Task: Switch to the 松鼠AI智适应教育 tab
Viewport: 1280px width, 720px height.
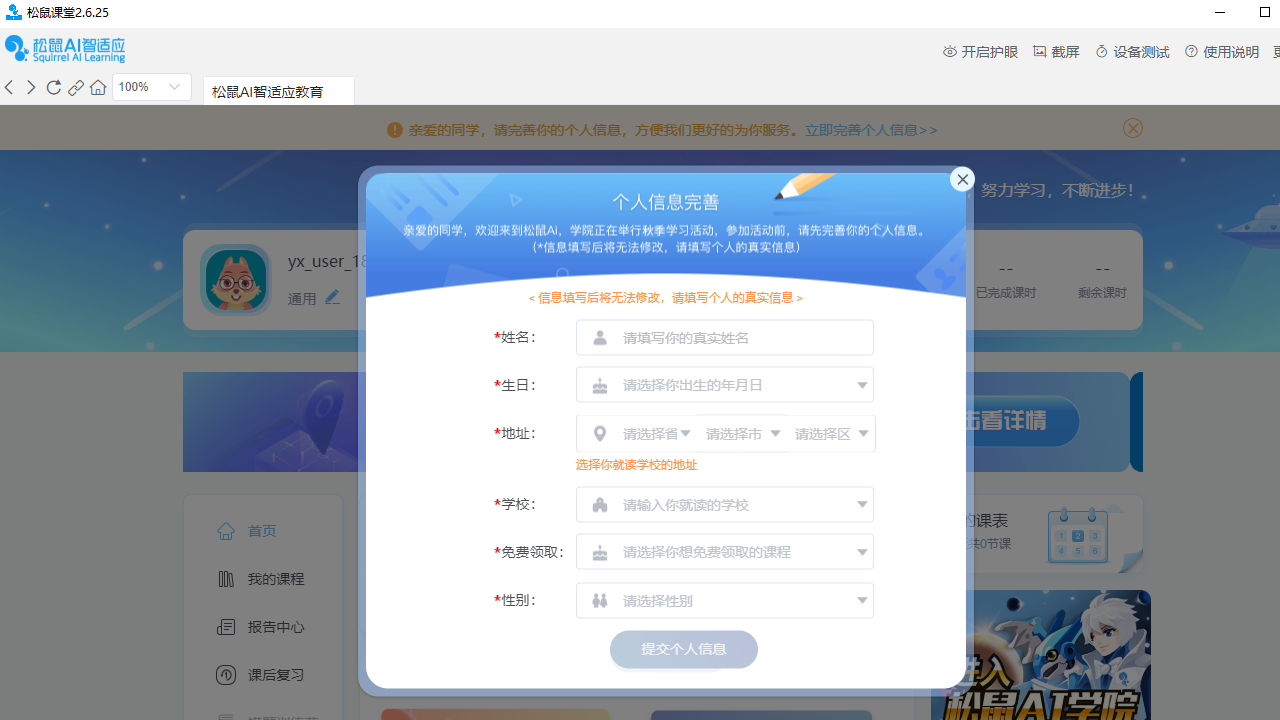Action: pos(267,91)
